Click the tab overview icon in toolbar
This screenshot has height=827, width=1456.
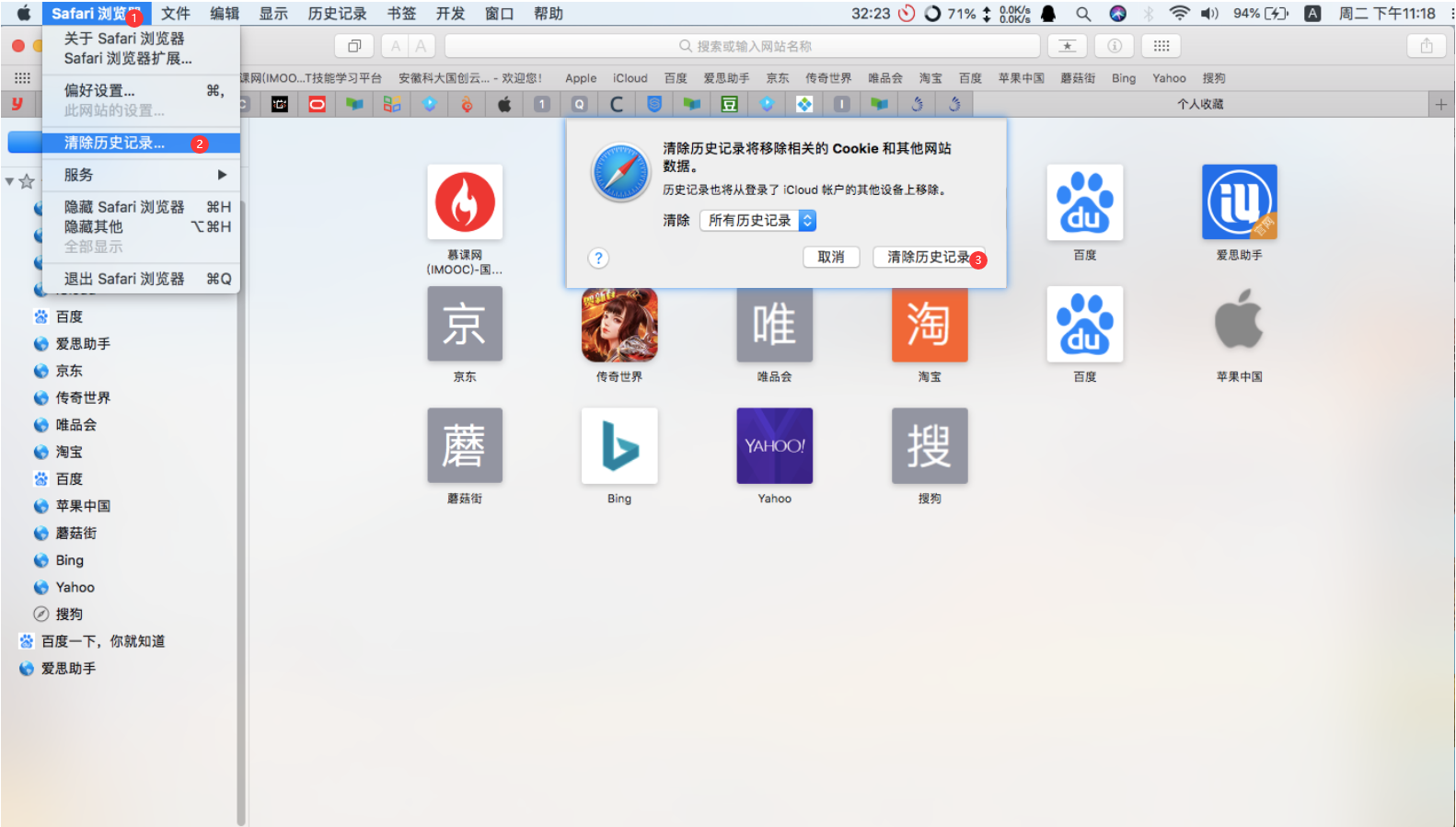click(354, 46)
